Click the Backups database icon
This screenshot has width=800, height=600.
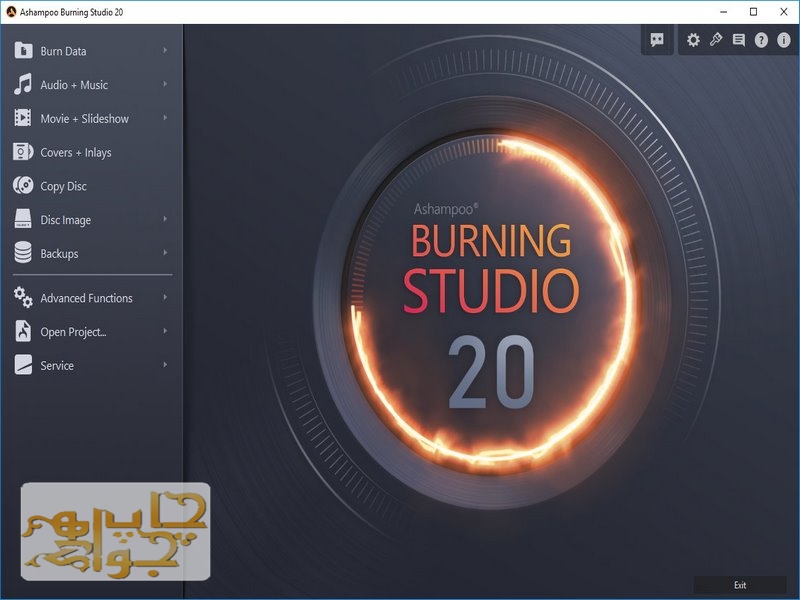(x=23, y=253)
